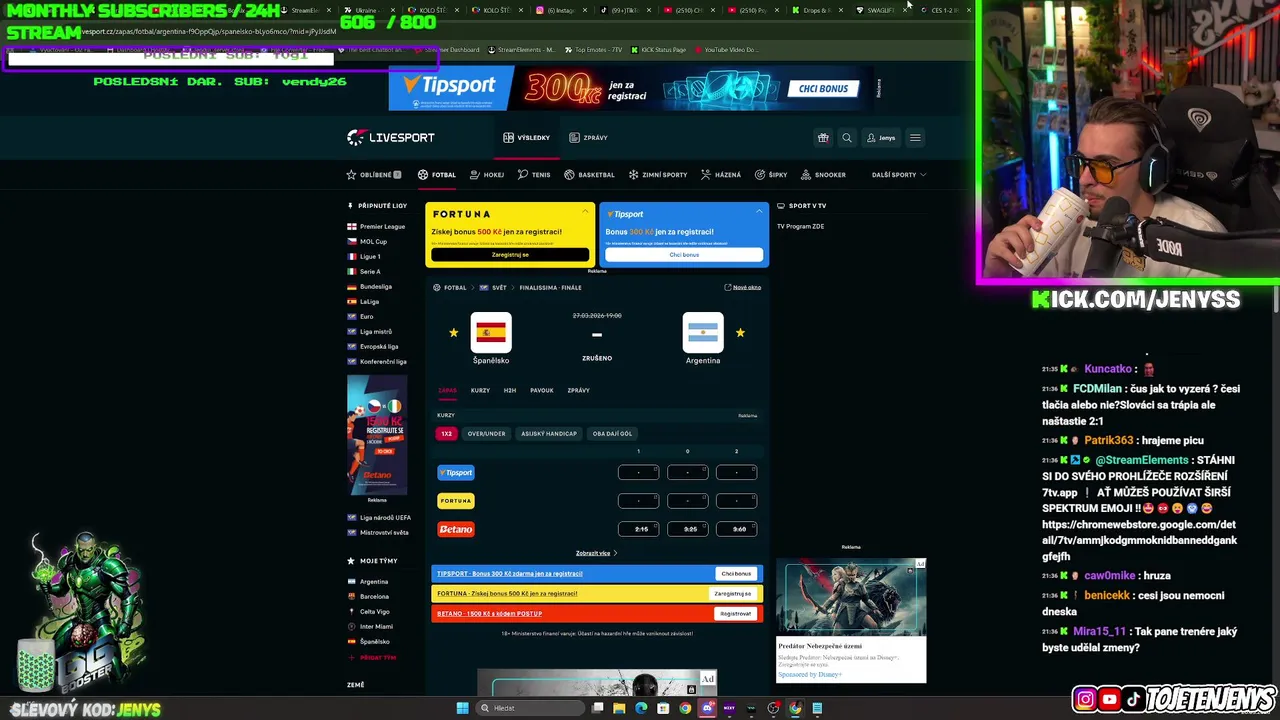This screenshot has width=1280, height=720.
Task: Click the Betano bookmaker logo in odds
Action: click(x=456, y=529)
